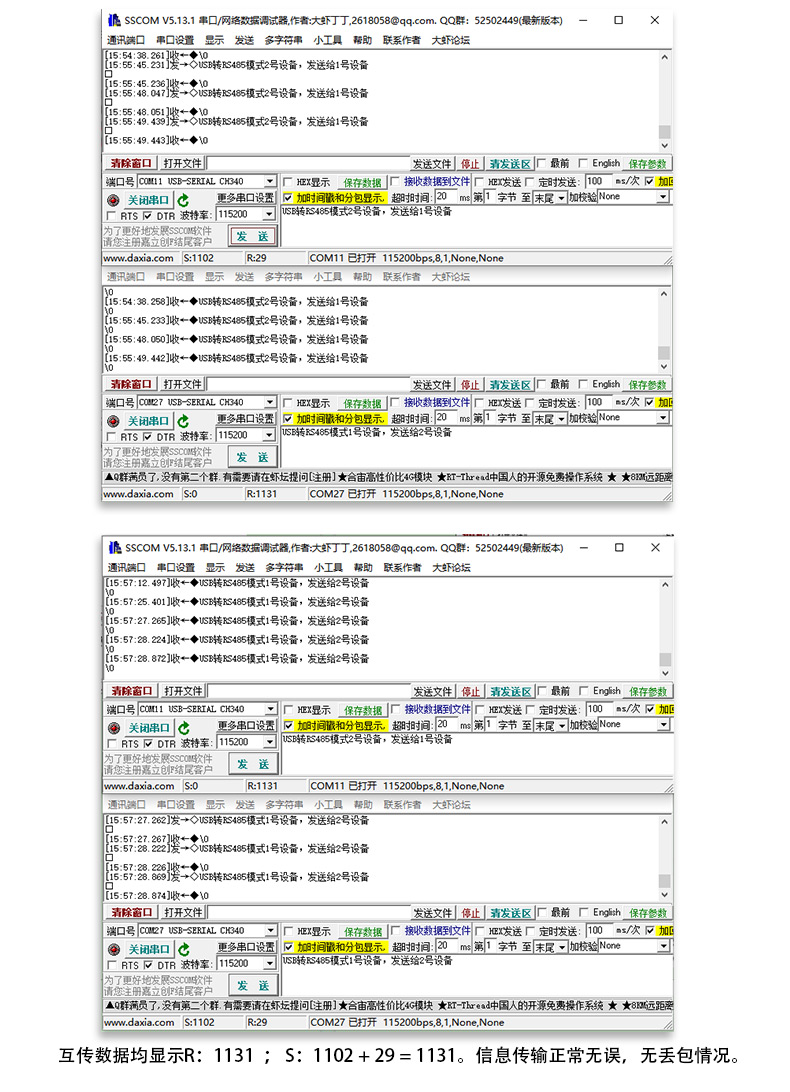Toggle HEX显示 checkbox in the topmost COM11 panel
790x1092 pixels.
(x=288, y=182)
